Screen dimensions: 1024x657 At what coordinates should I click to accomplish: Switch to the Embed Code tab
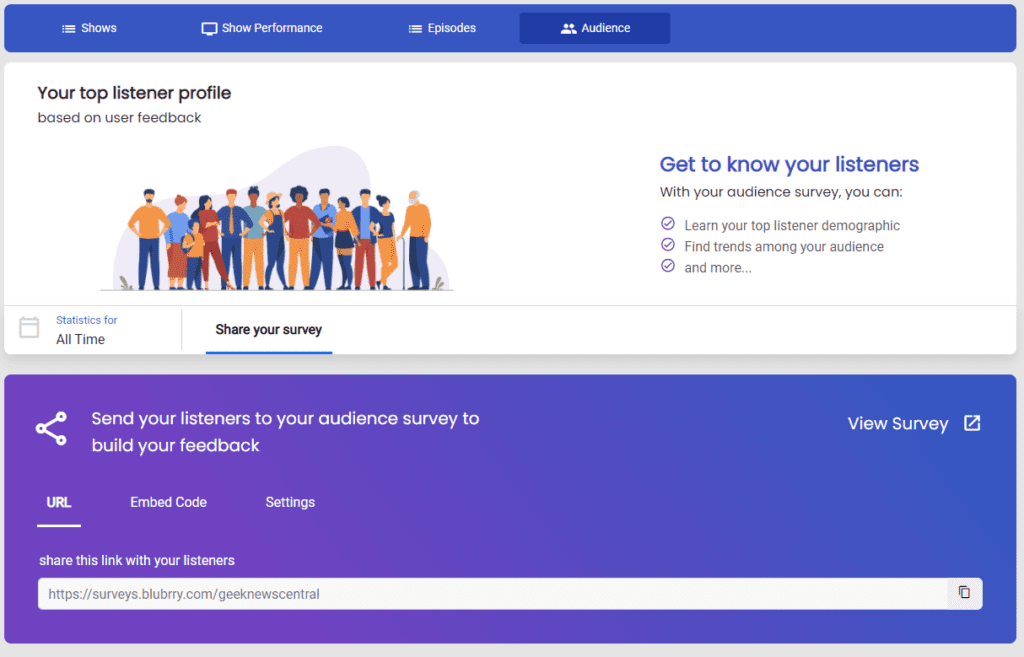pos(168,502)
